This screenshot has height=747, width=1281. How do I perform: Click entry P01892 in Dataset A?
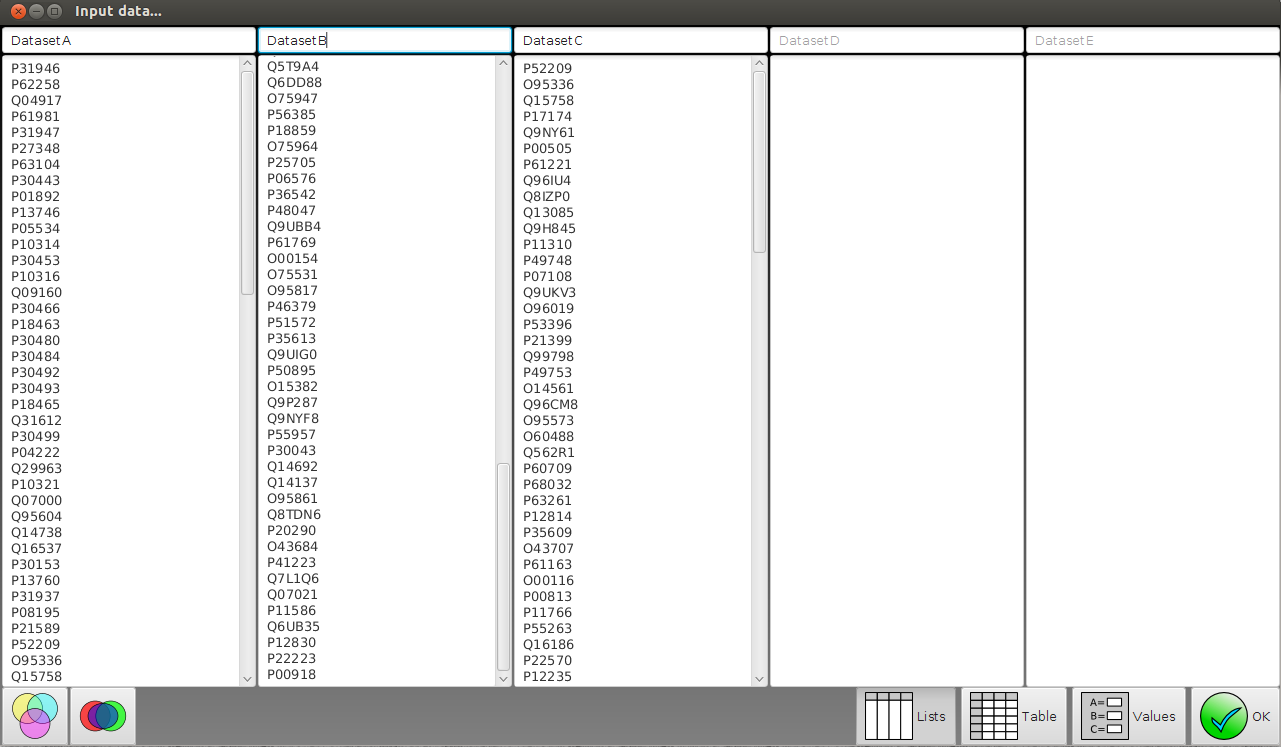click(36, 196)
